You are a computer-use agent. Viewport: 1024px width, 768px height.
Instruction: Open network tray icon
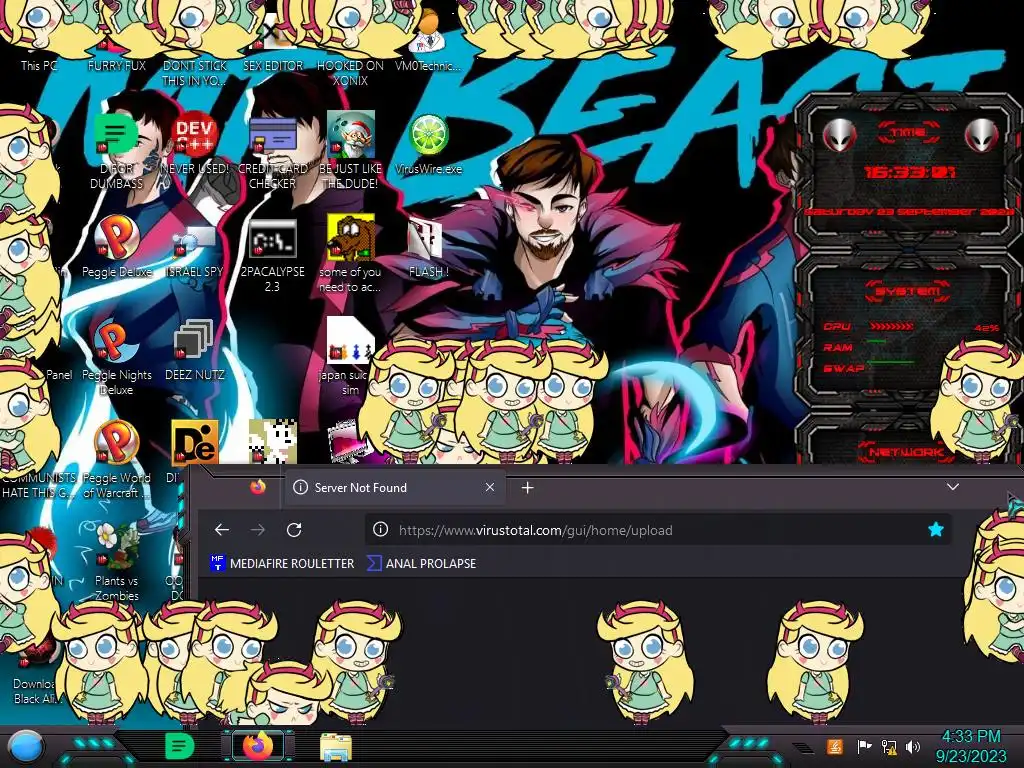point(889,746)
